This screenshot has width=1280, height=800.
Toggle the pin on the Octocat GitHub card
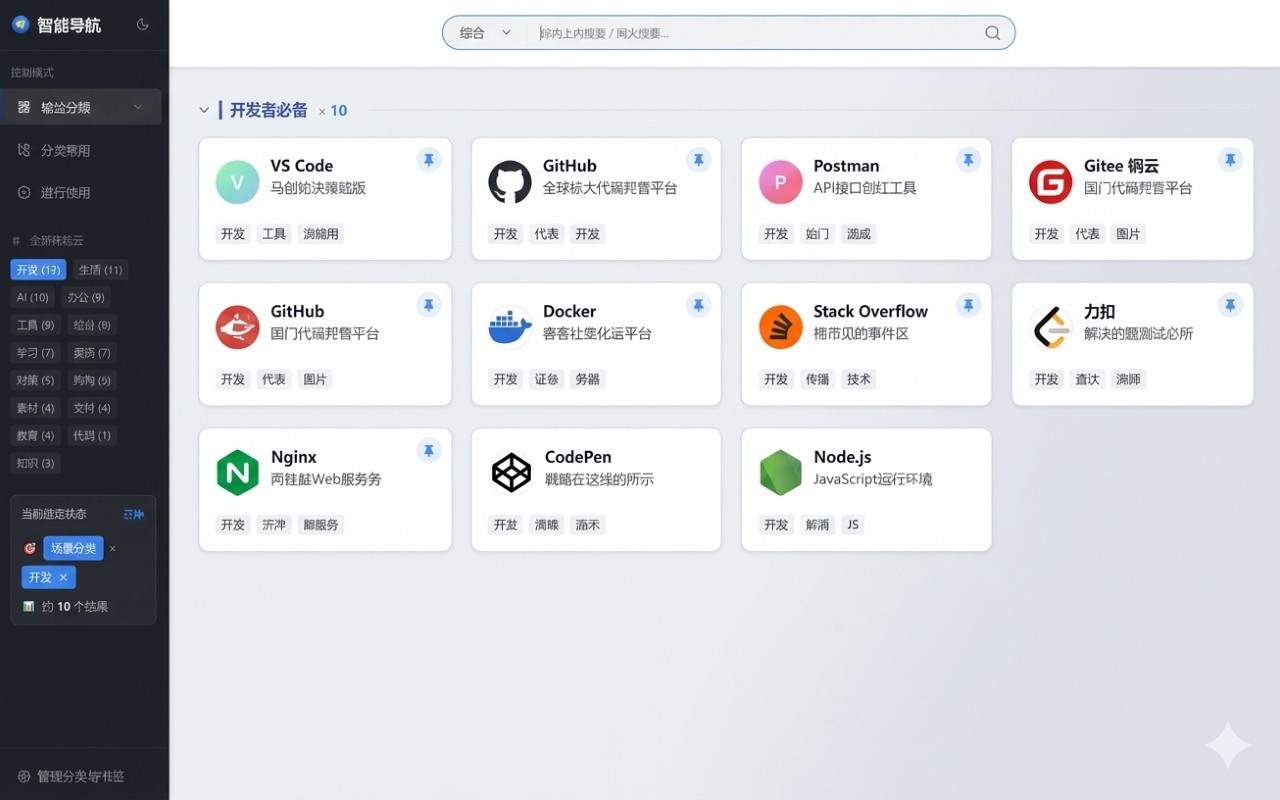point(698,160)
